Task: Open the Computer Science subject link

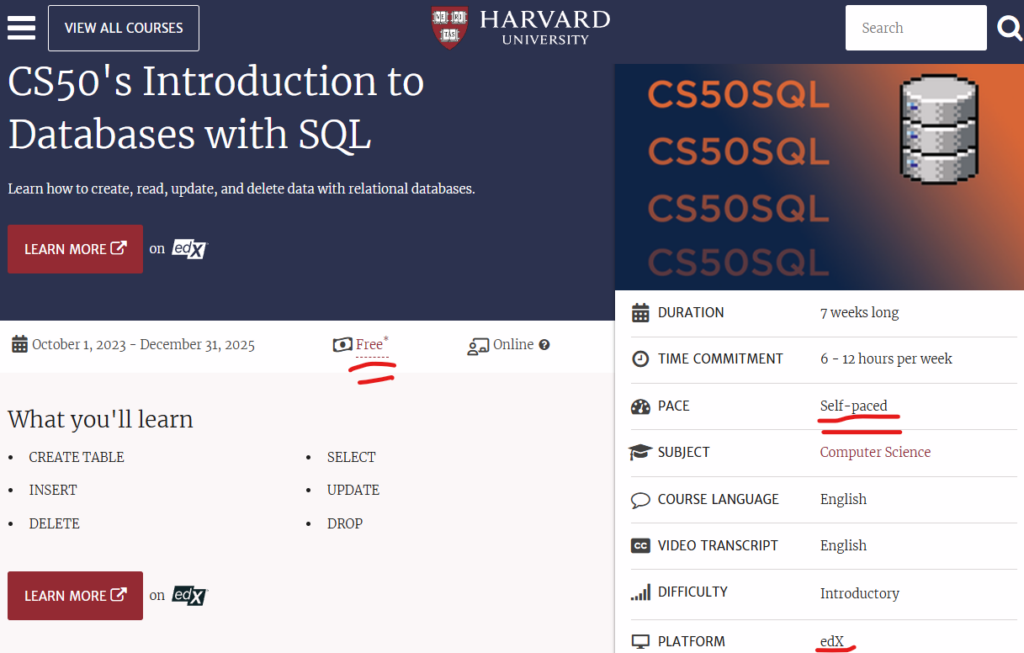Action: tap(875, 452)
